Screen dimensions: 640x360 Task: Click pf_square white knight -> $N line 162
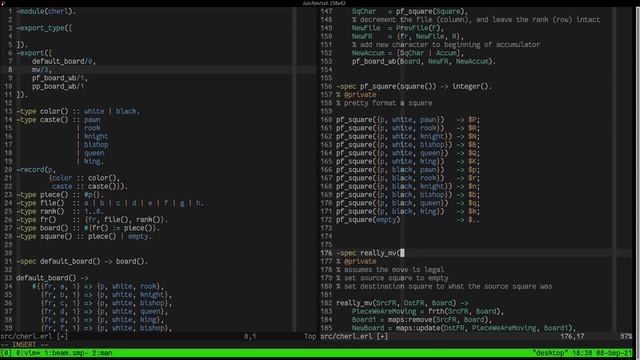[x=408, y=136]
